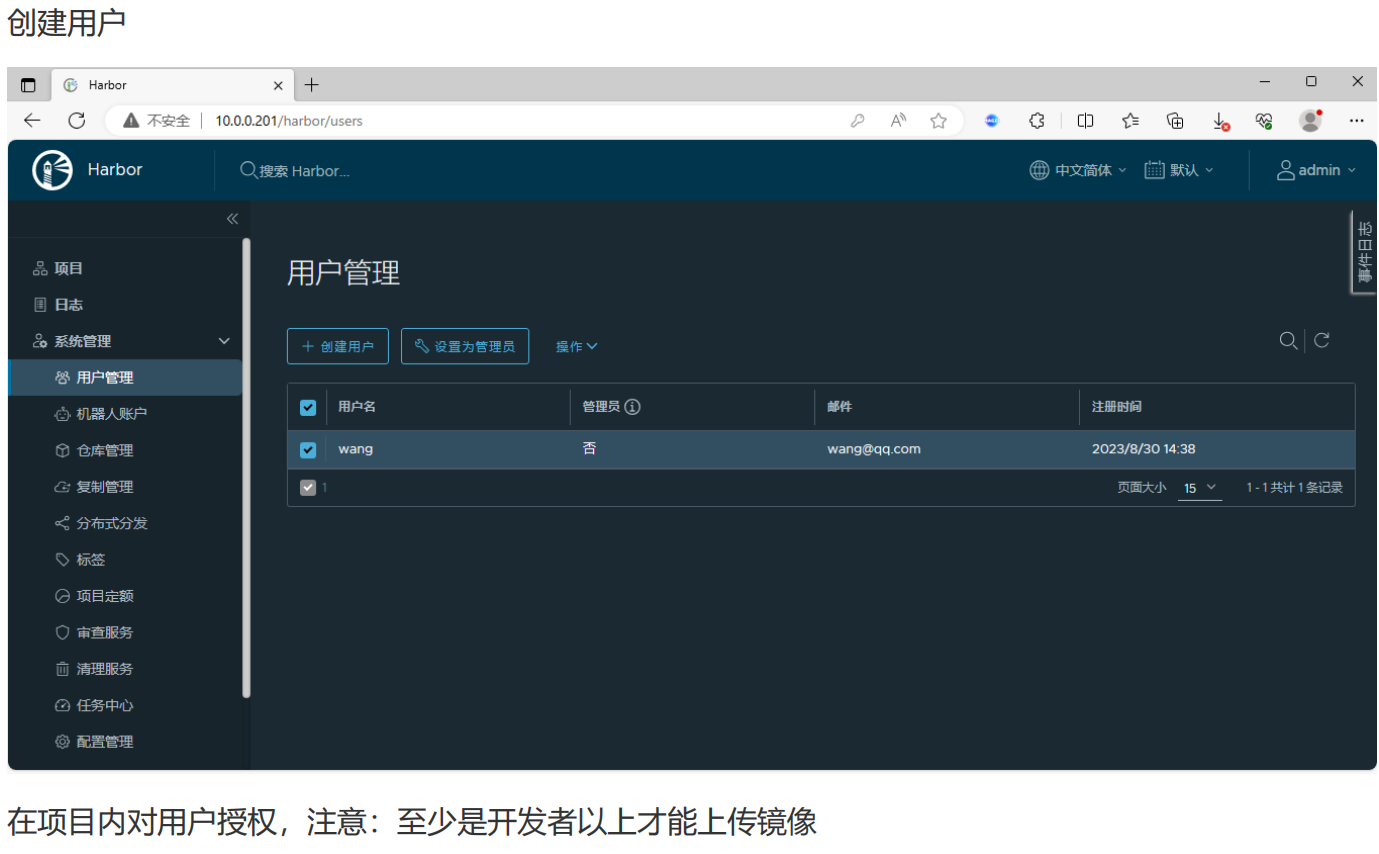Click the saved password key icon
This screenshot has width=1379, height=854.
point(857,121)
